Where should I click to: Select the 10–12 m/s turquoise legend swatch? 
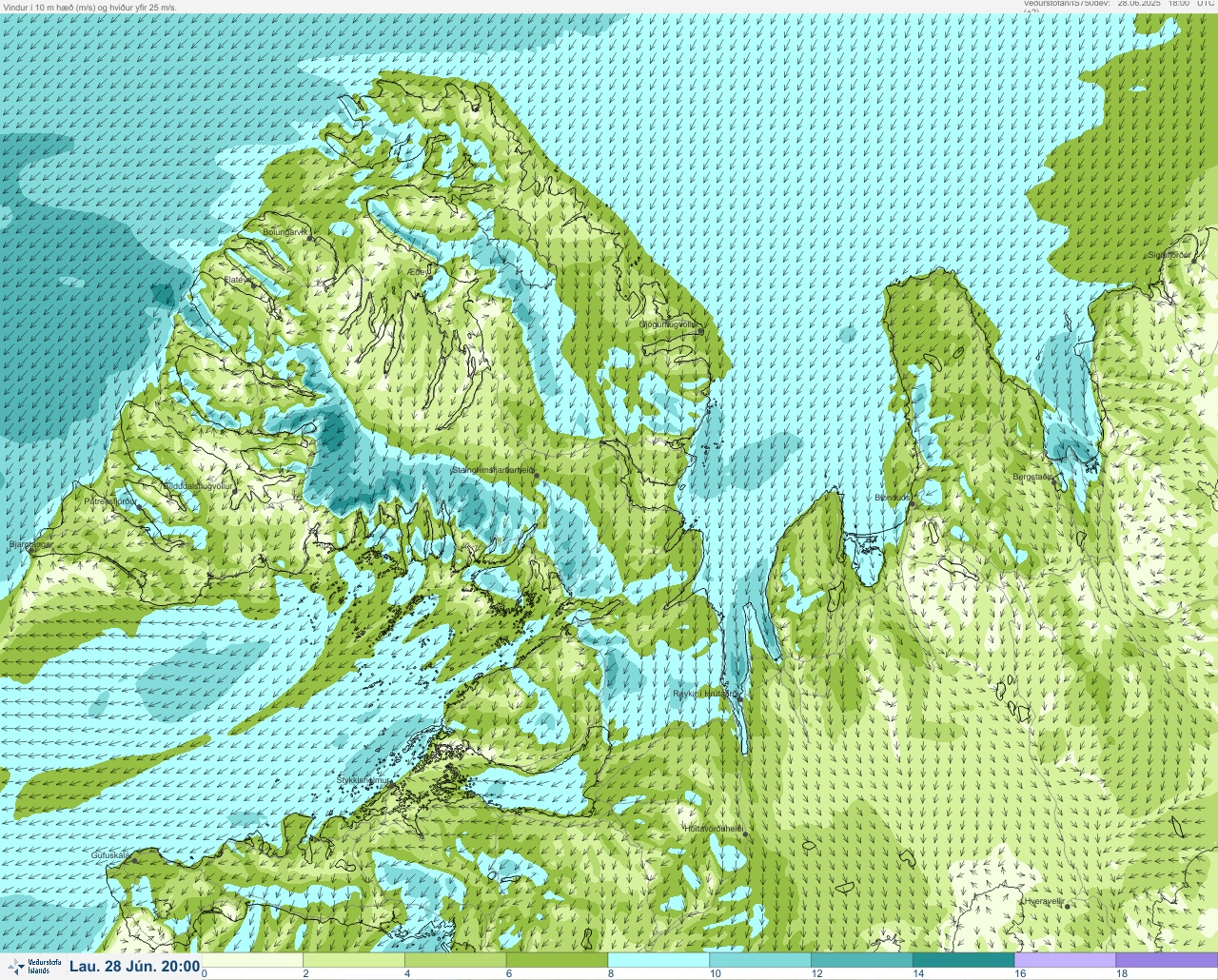[x=760, y=960]
